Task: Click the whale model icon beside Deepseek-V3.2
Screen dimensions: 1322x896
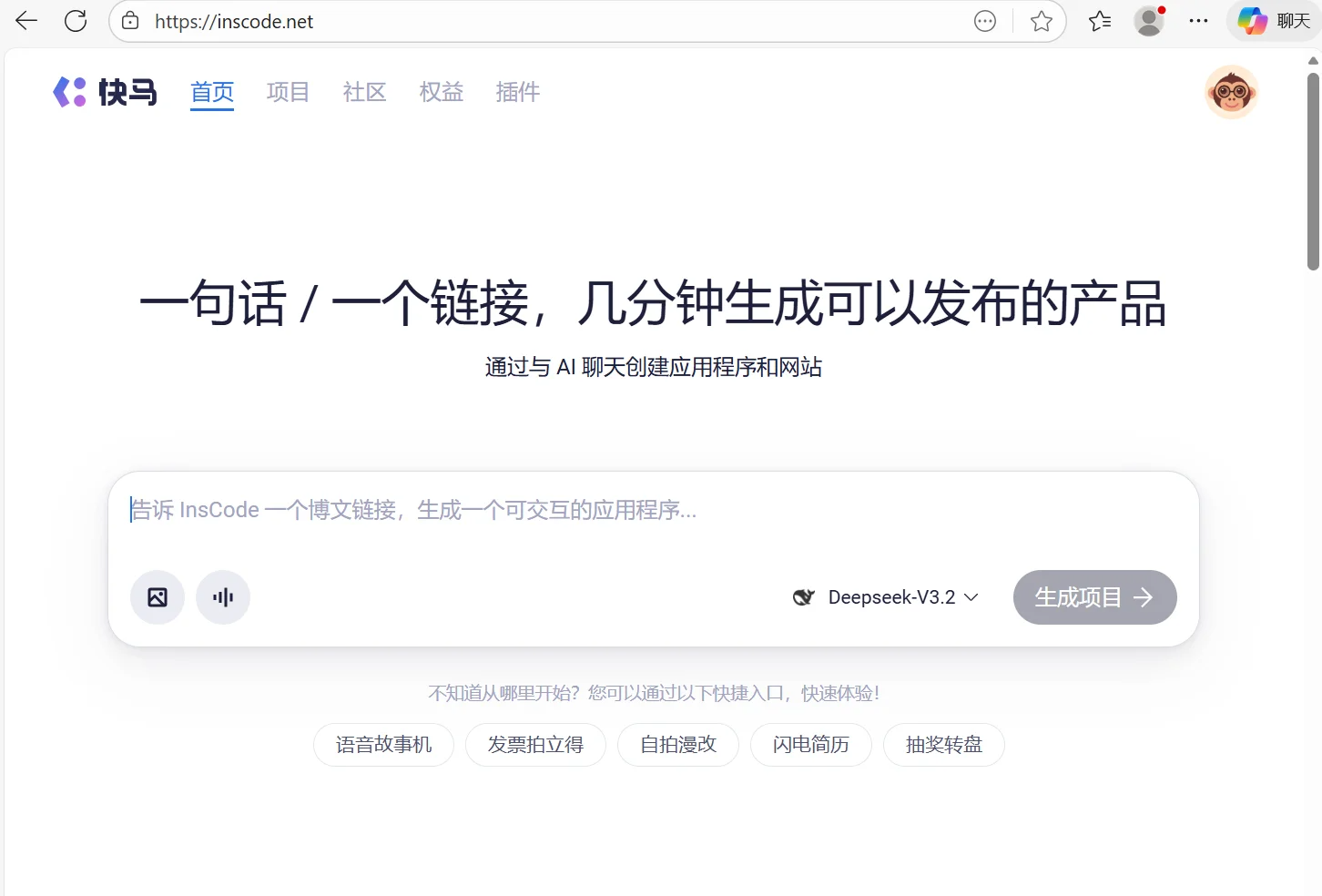Action: click(x=804, y=596)
